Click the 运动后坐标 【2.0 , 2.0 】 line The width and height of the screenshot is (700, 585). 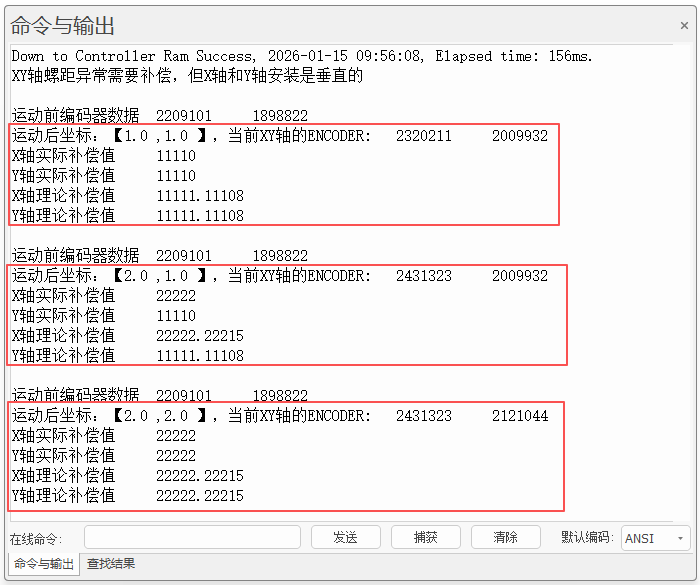click(280, 416)
